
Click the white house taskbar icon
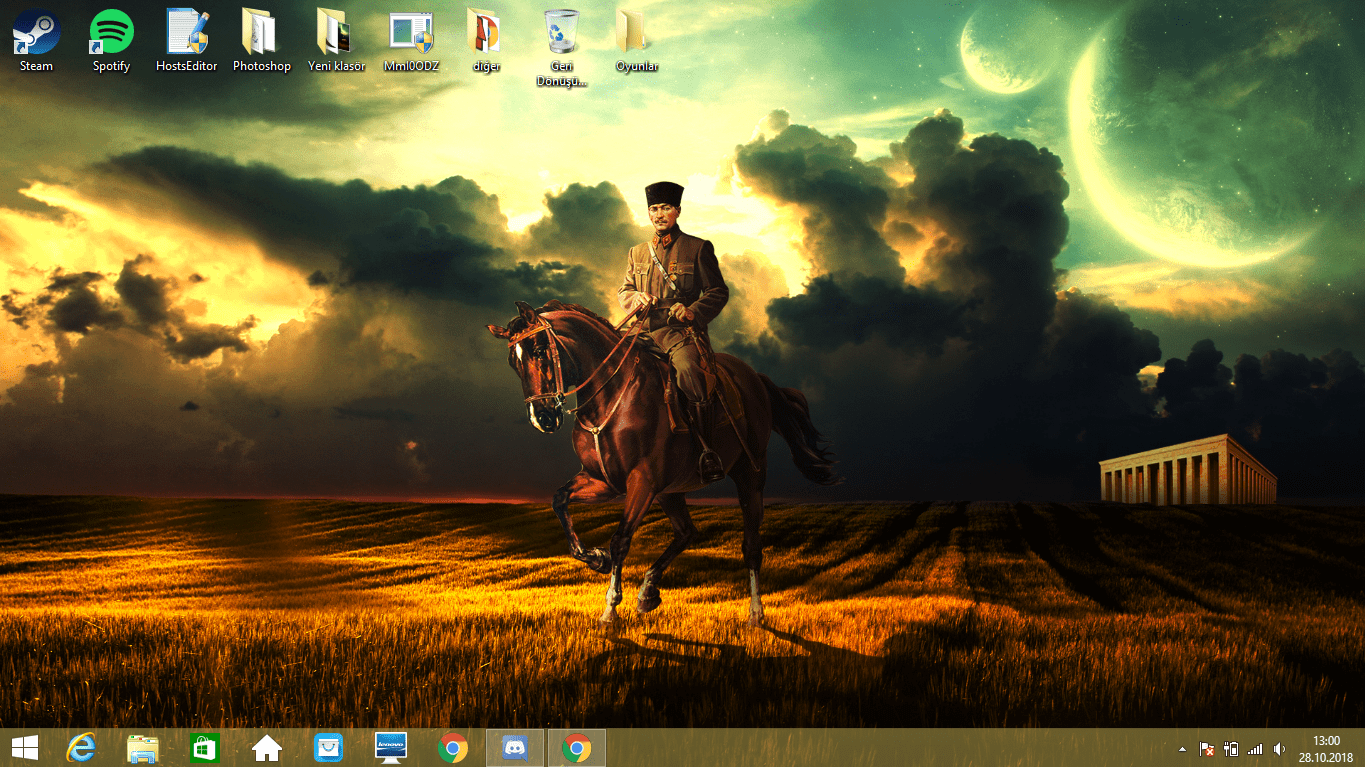[x=266, y=748]
